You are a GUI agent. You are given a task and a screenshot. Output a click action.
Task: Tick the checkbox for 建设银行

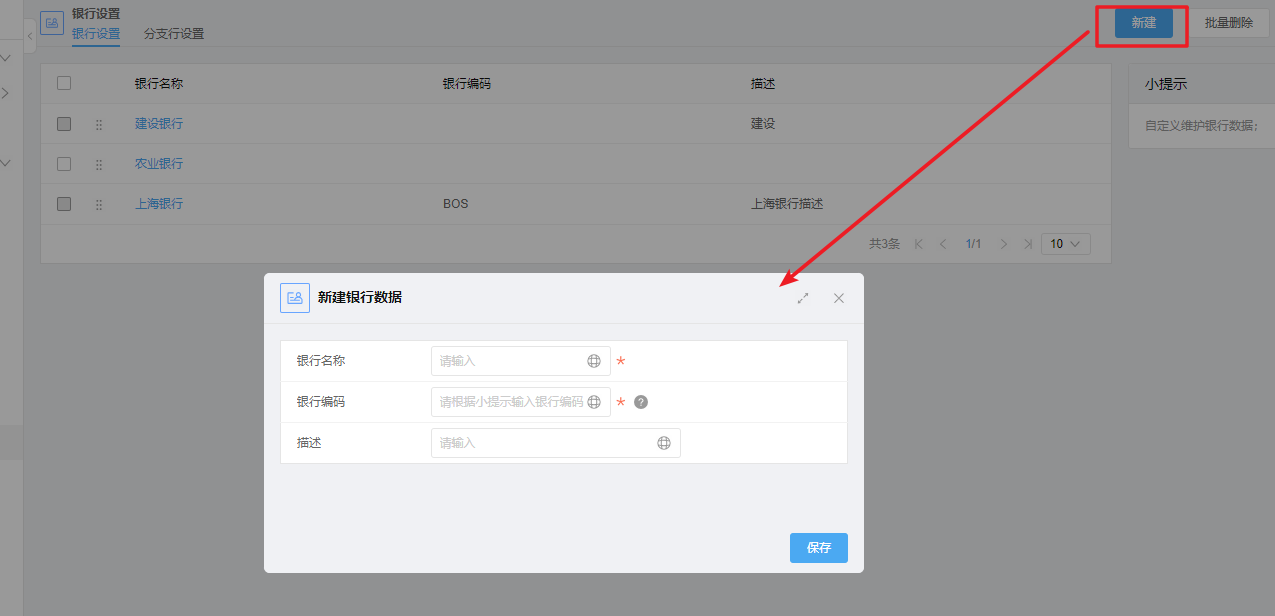[x=64, y=124]
